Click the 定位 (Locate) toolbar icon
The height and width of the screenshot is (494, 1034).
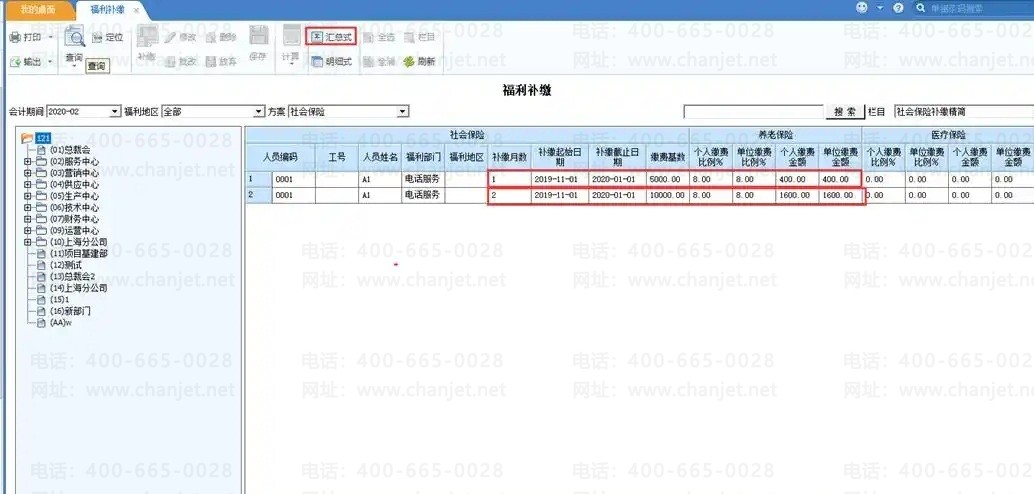coord(107,38)
